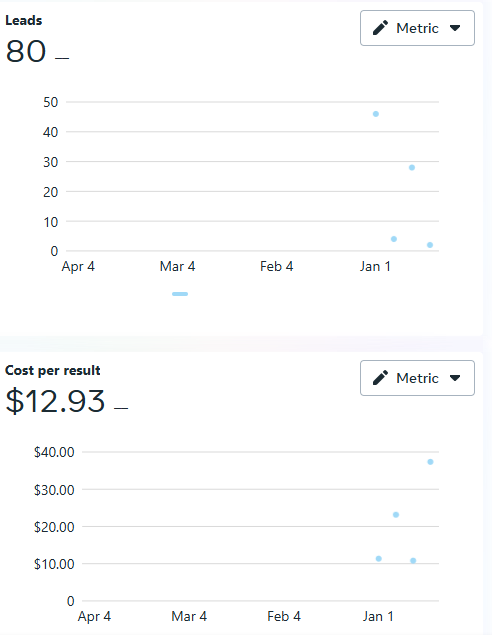Select the Leads data point just below 30
Image resolution: width=492 pixels, height=635 pixels.
(x=412, y=167)
